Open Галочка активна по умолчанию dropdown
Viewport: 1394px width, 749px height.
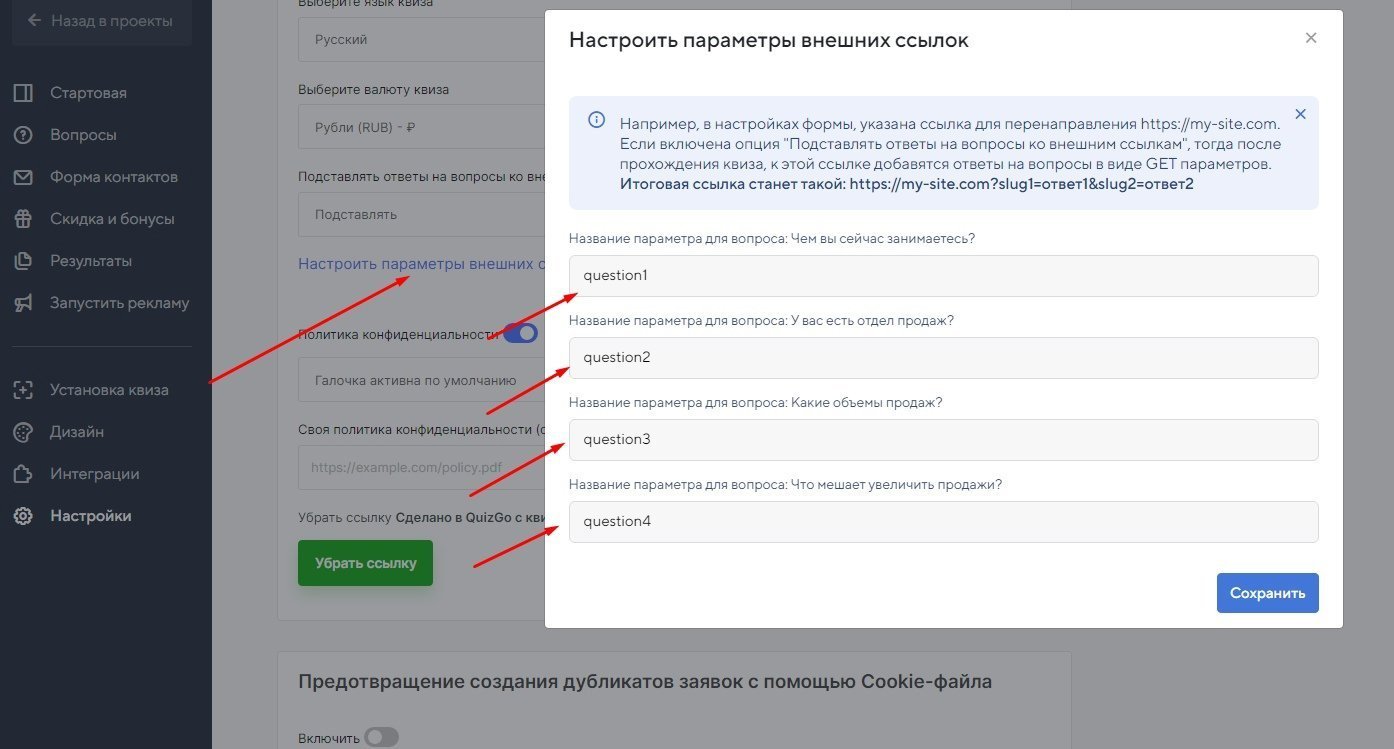click(420, 380)
